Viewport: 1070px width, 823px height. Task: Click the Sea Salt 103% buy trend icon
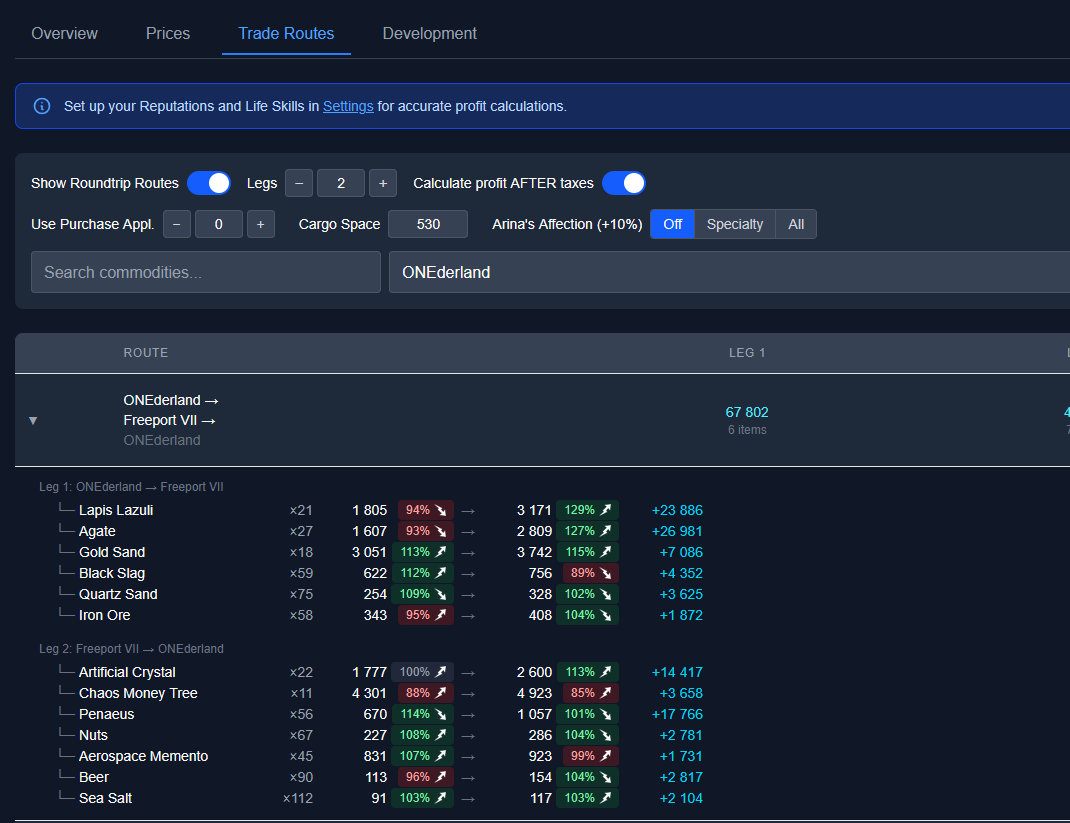point(441,798)
